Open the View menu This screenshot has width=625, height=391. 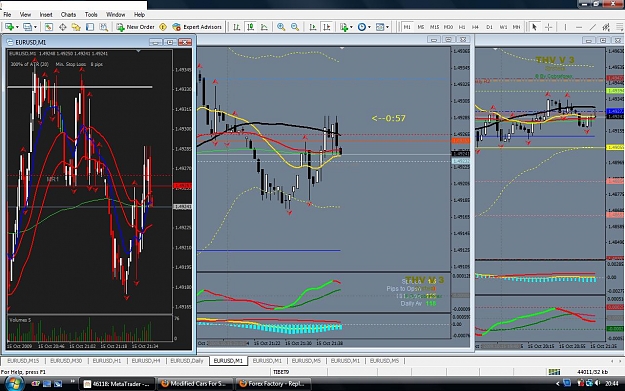pyautogui.click(x=25, y=14)
